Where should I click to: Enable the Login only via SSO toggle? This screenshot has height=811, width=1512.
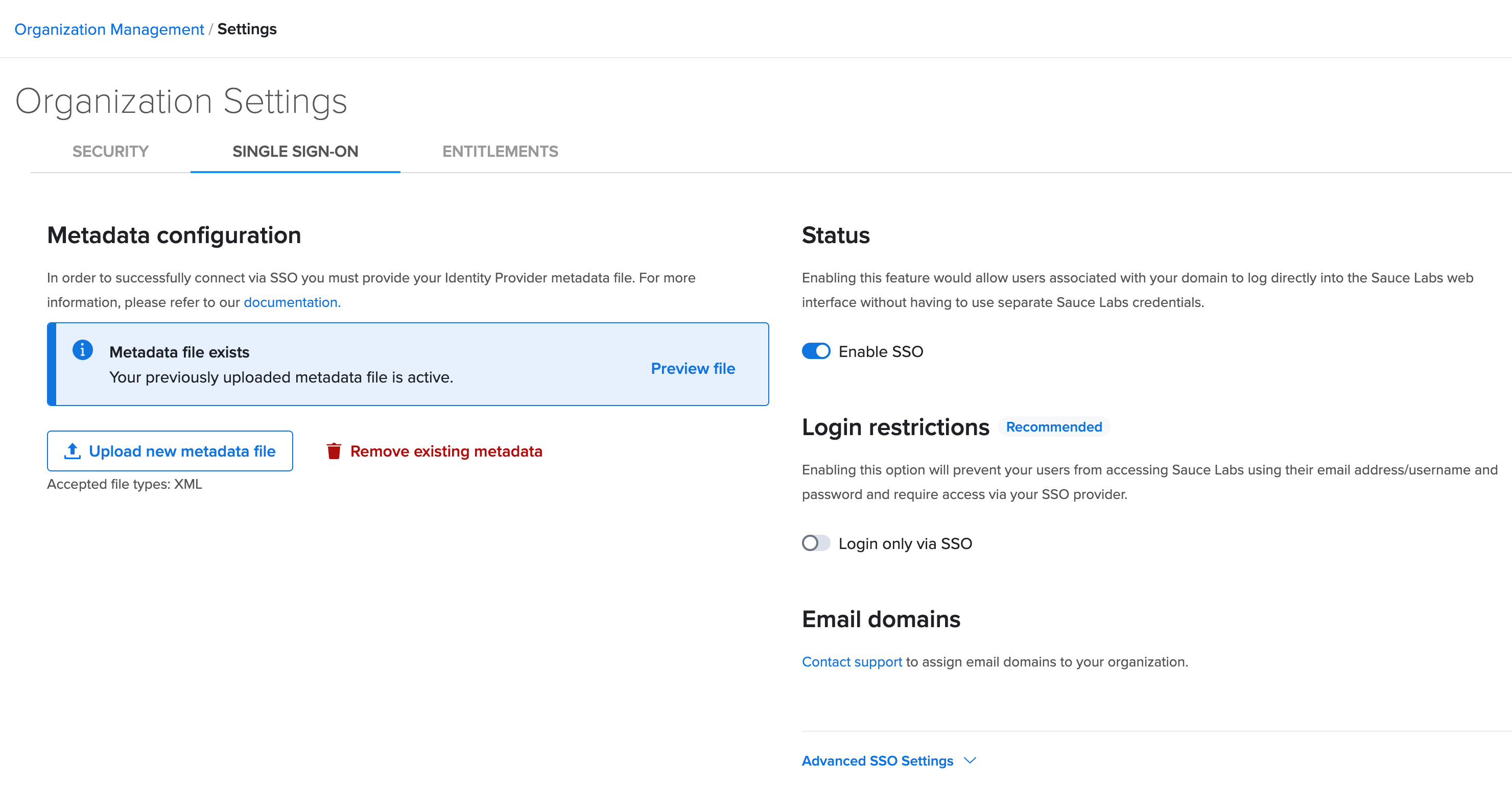coord(816,543)
